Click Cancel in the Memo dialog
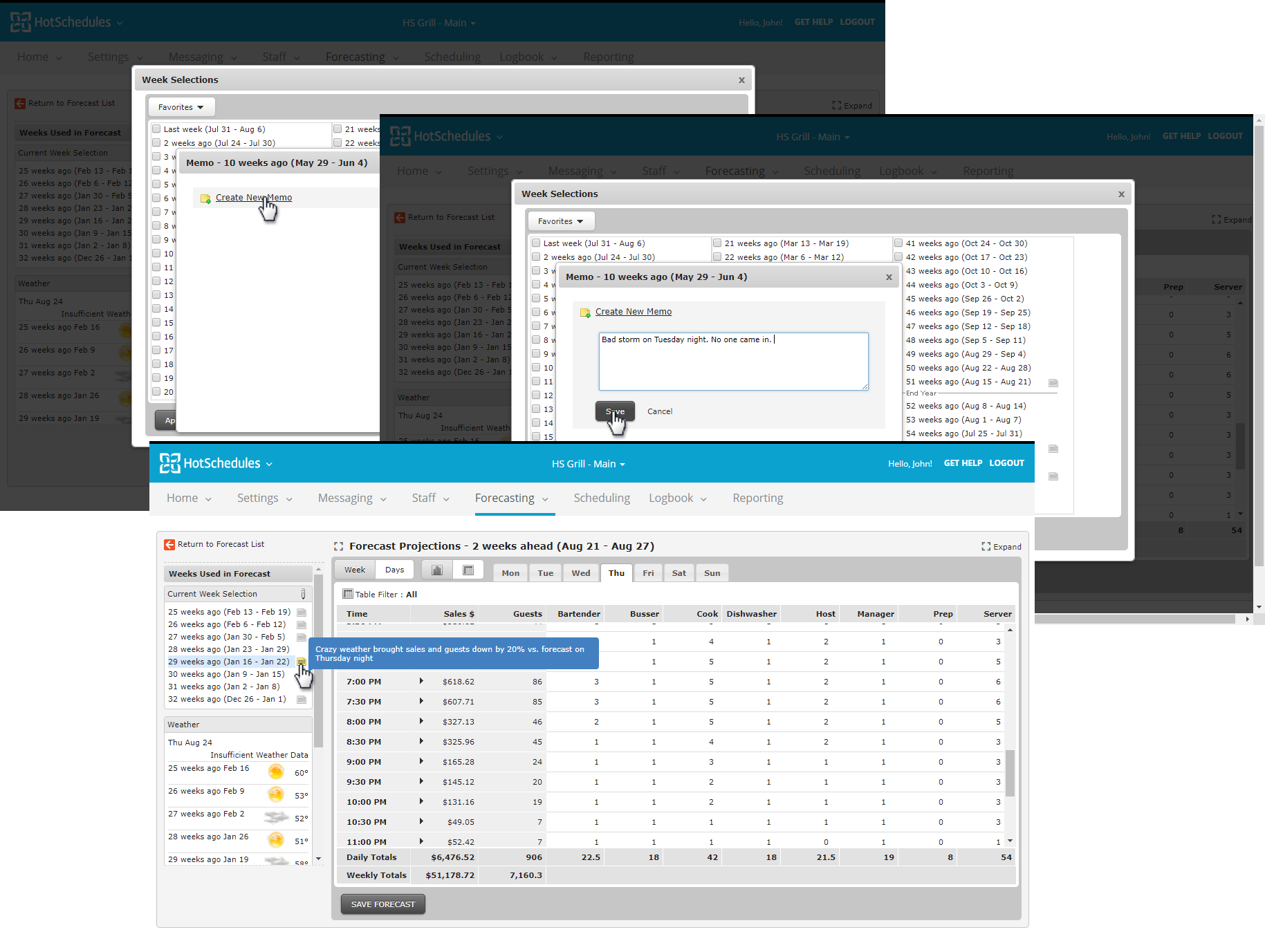 pos(660,411)
